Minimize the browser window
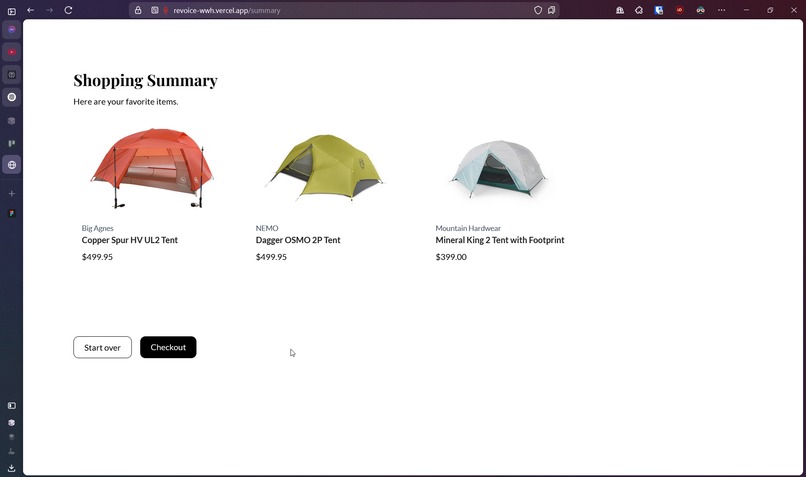The width and height of the screenshot is (806, 477). pos(746,10)
